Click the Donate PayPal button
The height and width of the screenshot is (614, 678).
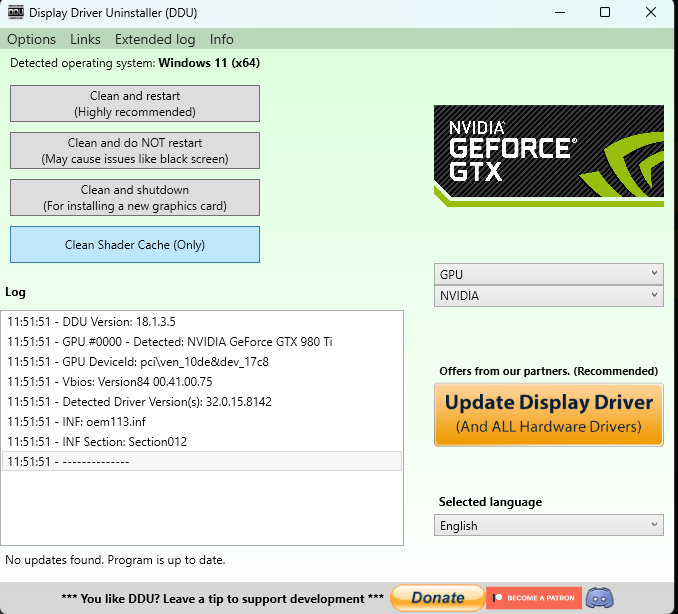[438, 598]
